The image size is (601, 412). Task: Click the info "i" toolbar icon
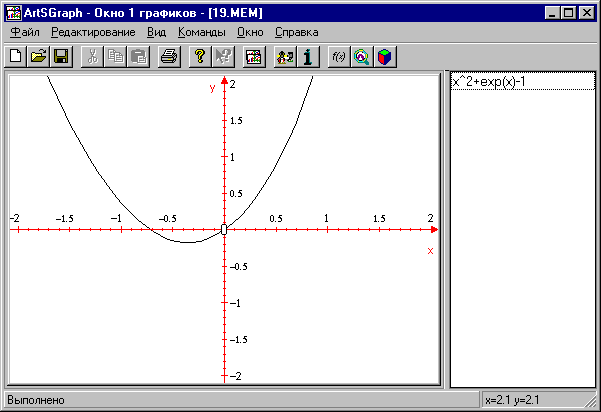pos(308,57)
